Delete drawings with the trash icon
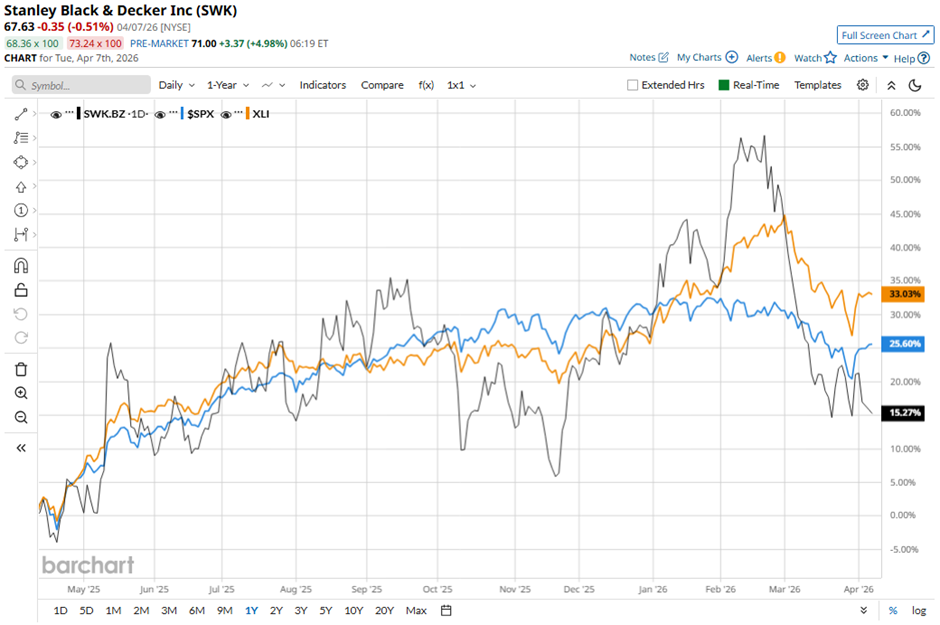Image resolution: width=940 pixels, height=625 pixels. pyautogui.click(x=21, y=369)
